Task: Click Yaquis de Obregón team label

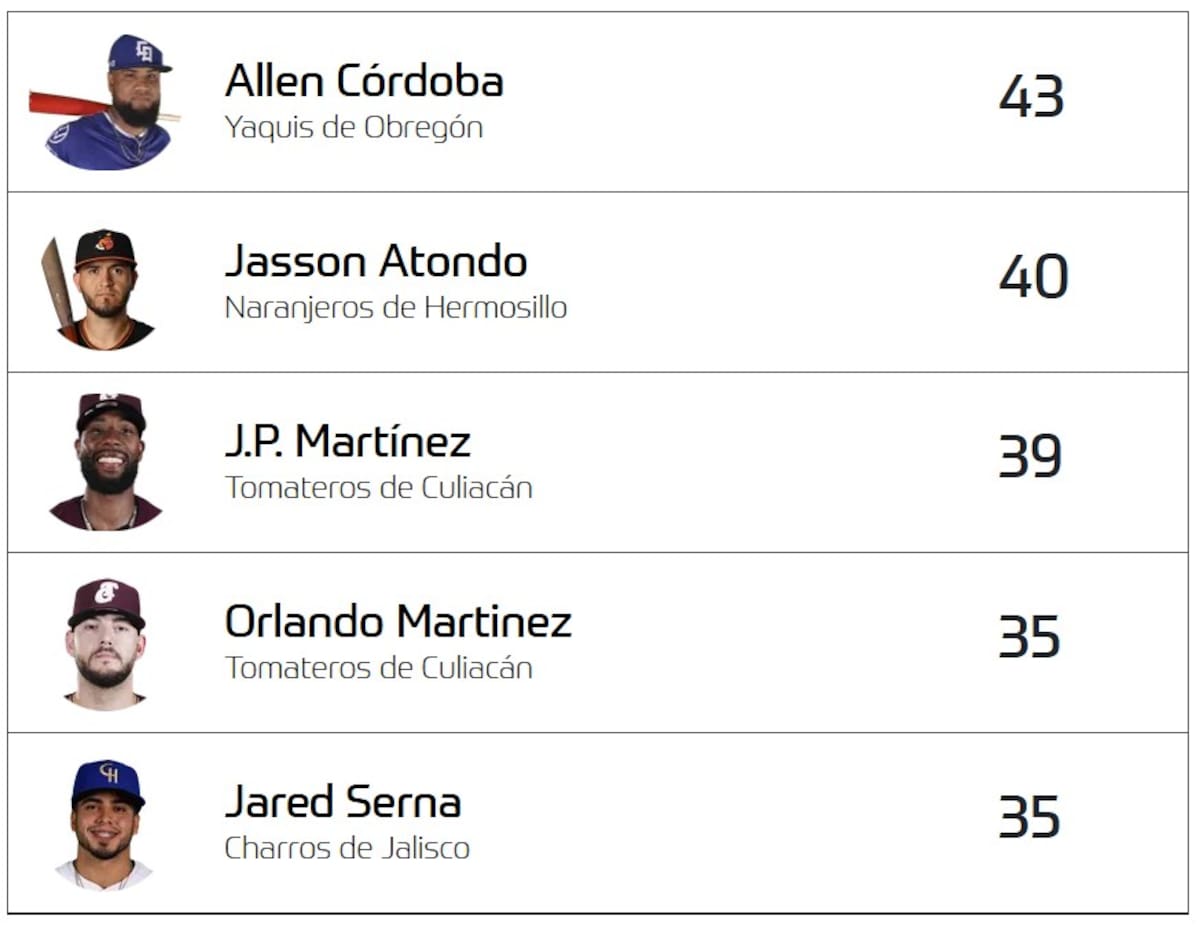Action: pos(353,128)
